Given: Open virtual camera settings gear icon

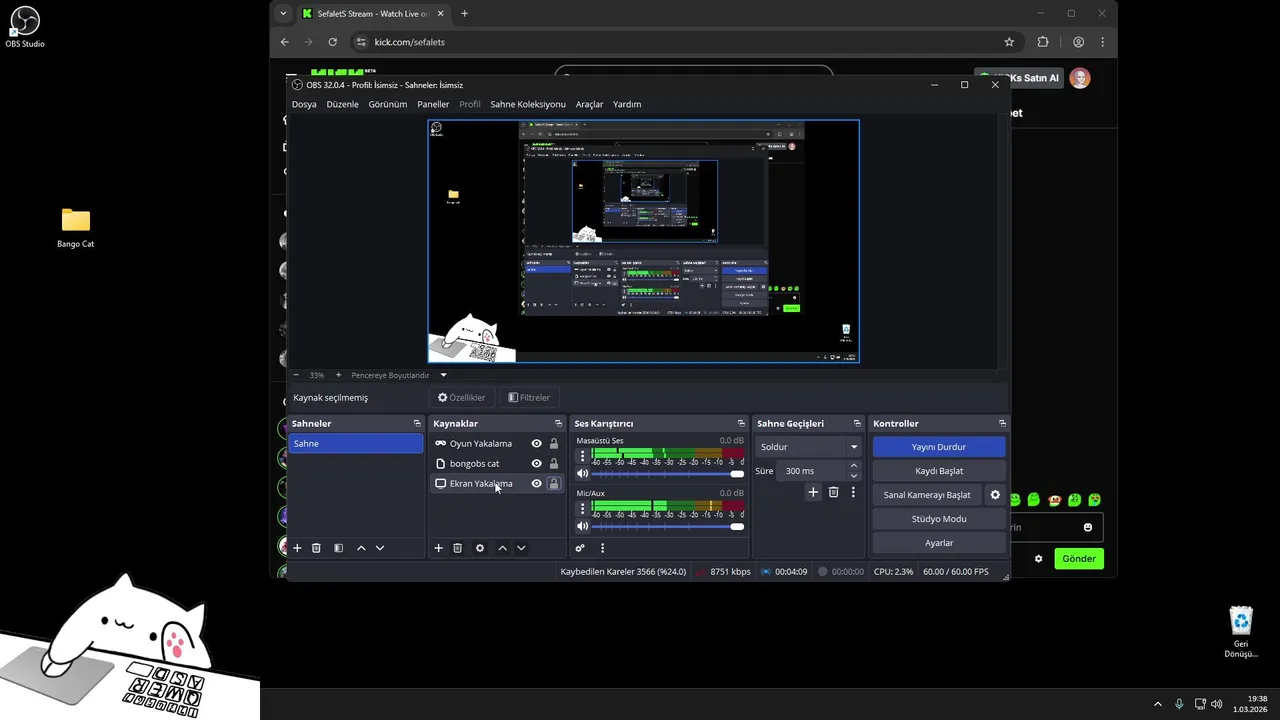Looking at the screenshot, I should (x=995, y=495).
